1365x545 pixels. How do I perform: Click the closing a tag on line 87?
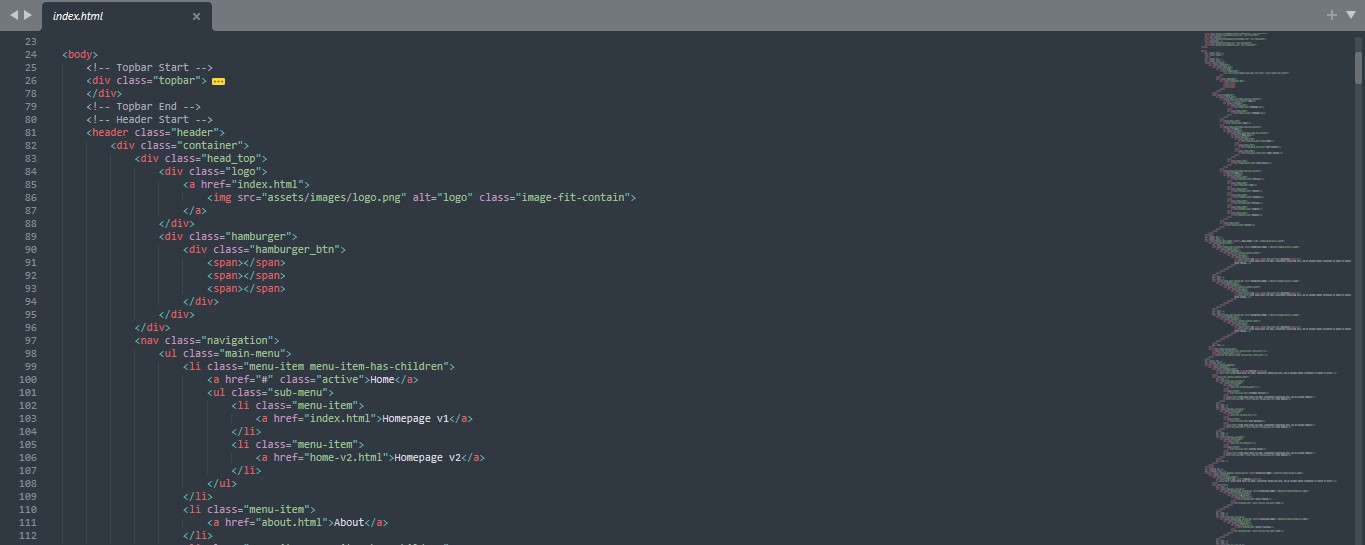click(x=194, y=210)
